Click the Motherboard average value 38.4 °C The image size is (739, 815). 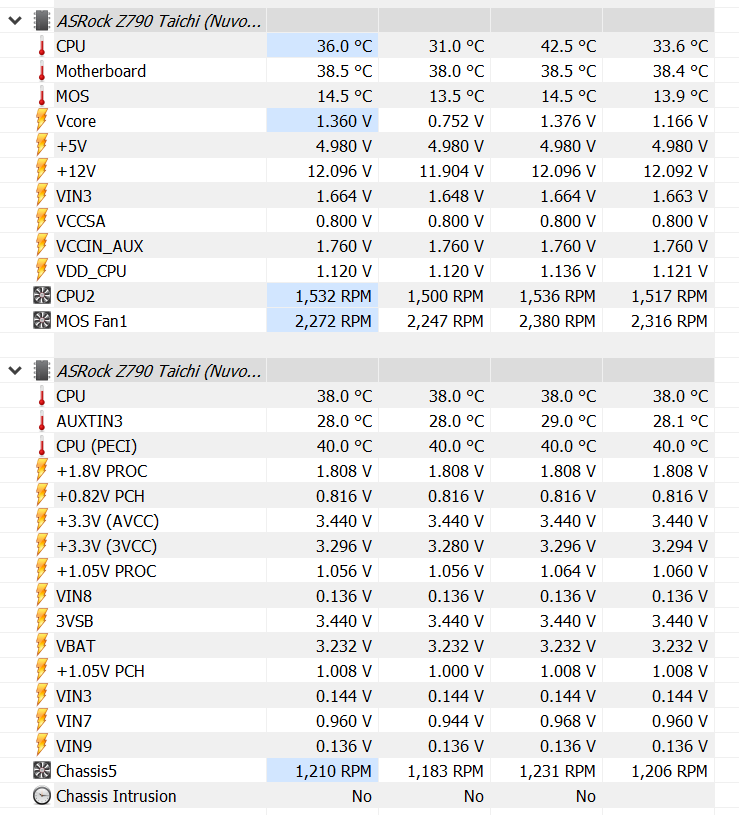click(680, 71)
